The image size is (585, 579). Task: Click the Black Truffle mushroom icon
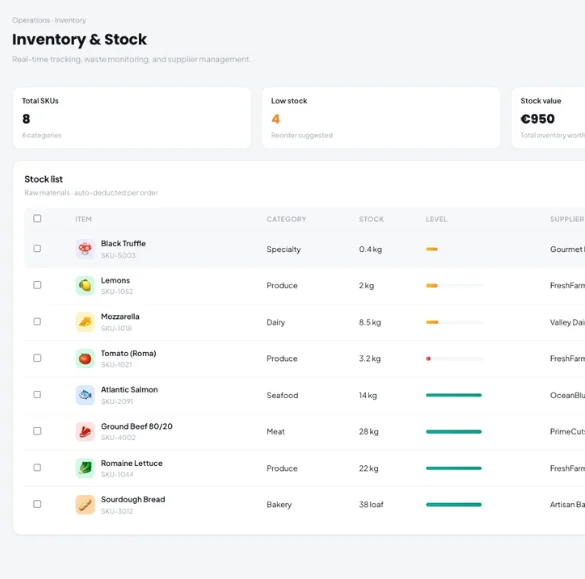pos(85,249)
